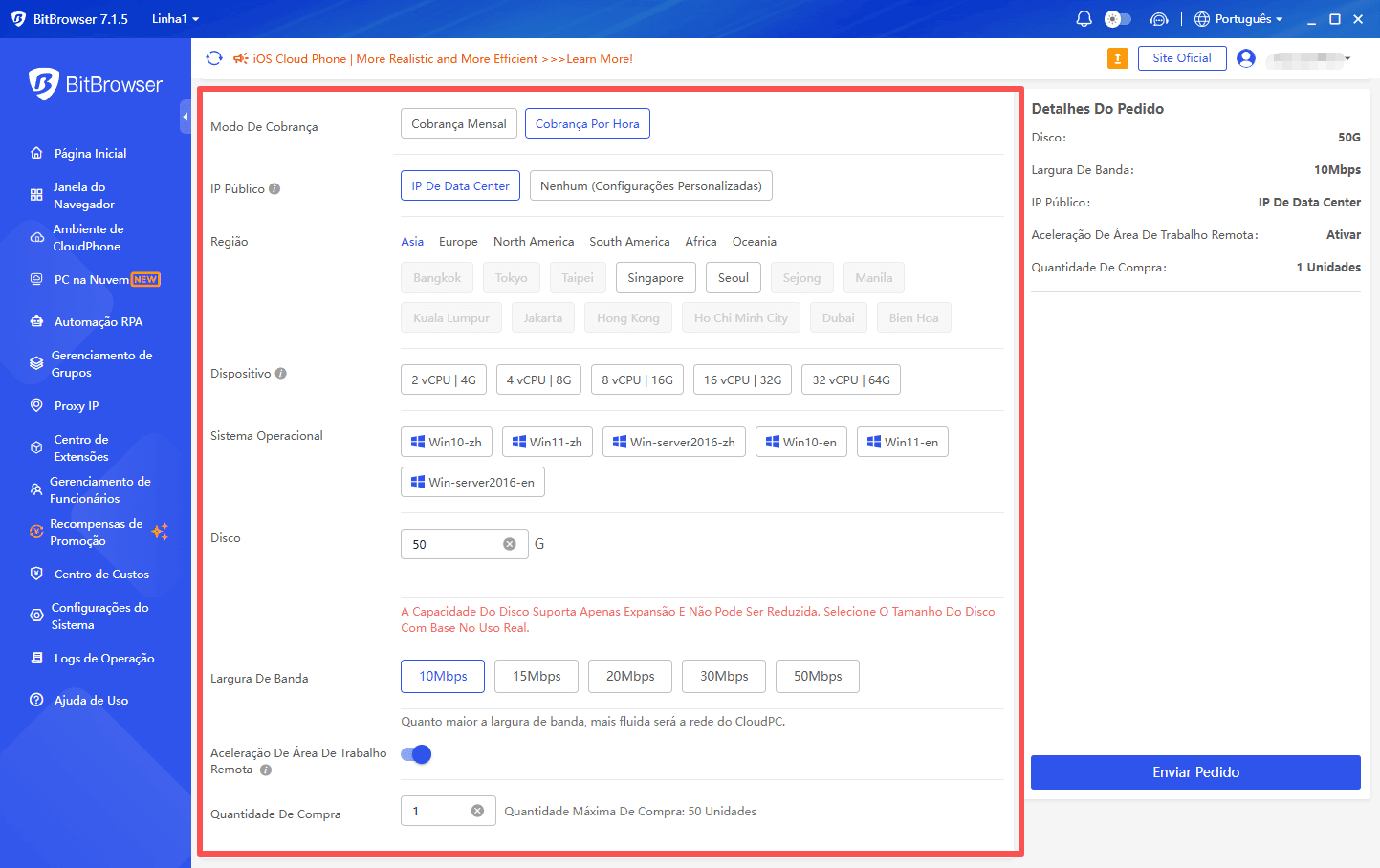Open Ajuda de Uso question icon
The height and width of the screenshot is (868, 1380).
pos(36,700)
